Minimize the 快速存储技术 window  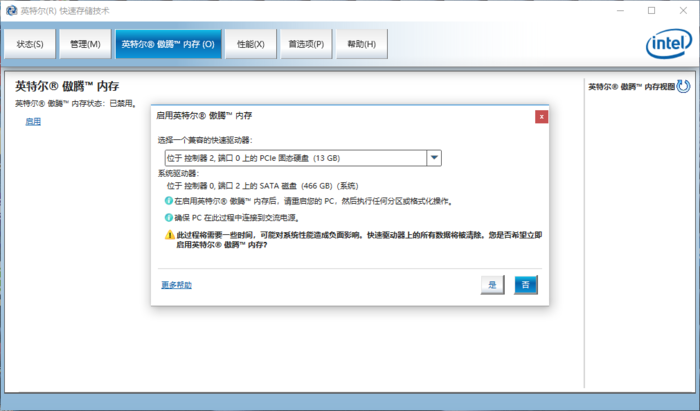point(620,10)
